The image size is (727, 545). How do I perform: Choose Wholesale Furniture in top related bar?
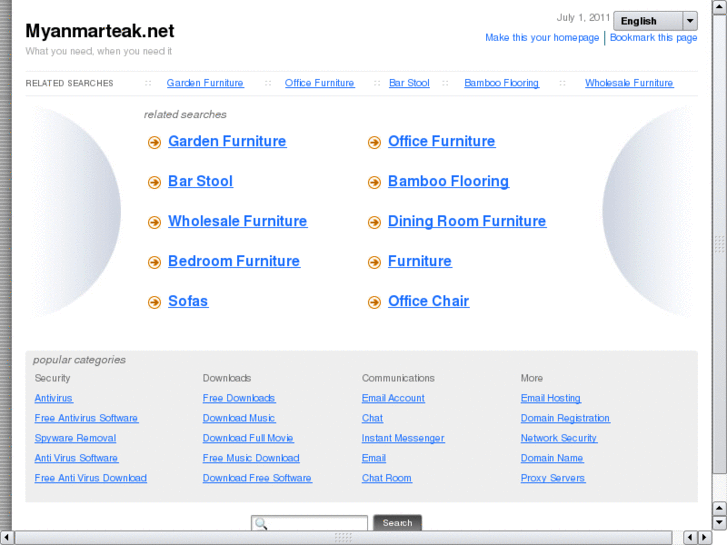(629, 83)
